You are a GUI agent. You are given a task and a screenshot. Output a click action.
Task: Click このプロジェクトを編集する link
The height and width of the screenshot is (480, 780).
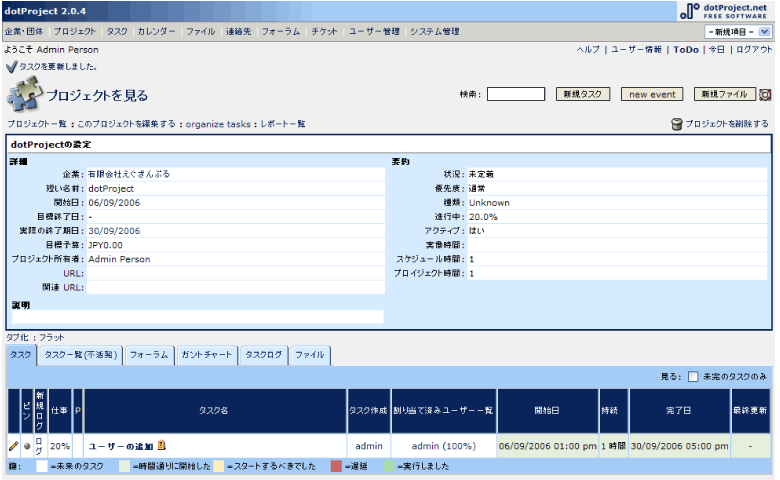[126, 124]
